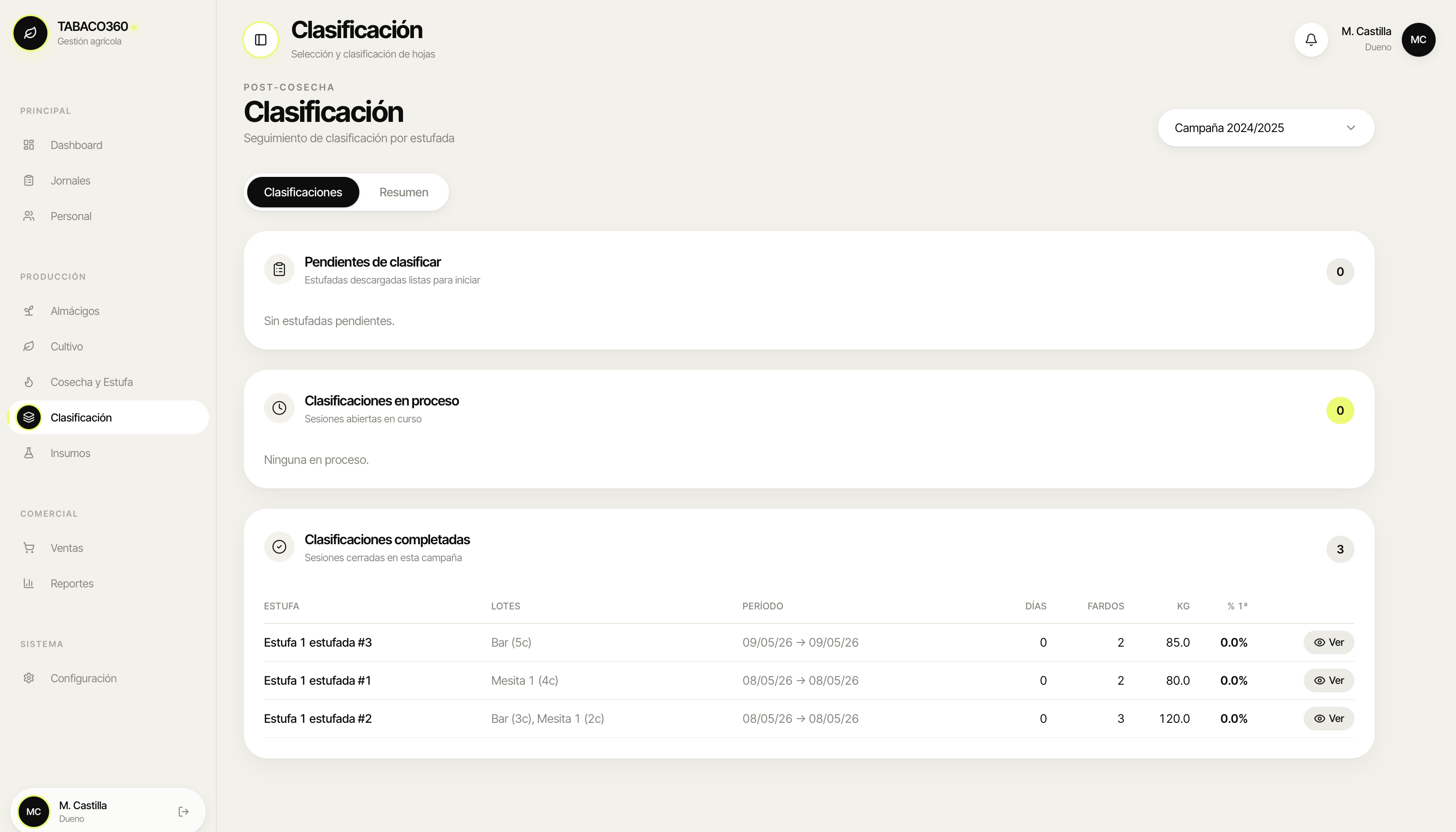Switch to the Clasificaciones tab
This screenshot has height=832, width=1456.
pos(303,192)
